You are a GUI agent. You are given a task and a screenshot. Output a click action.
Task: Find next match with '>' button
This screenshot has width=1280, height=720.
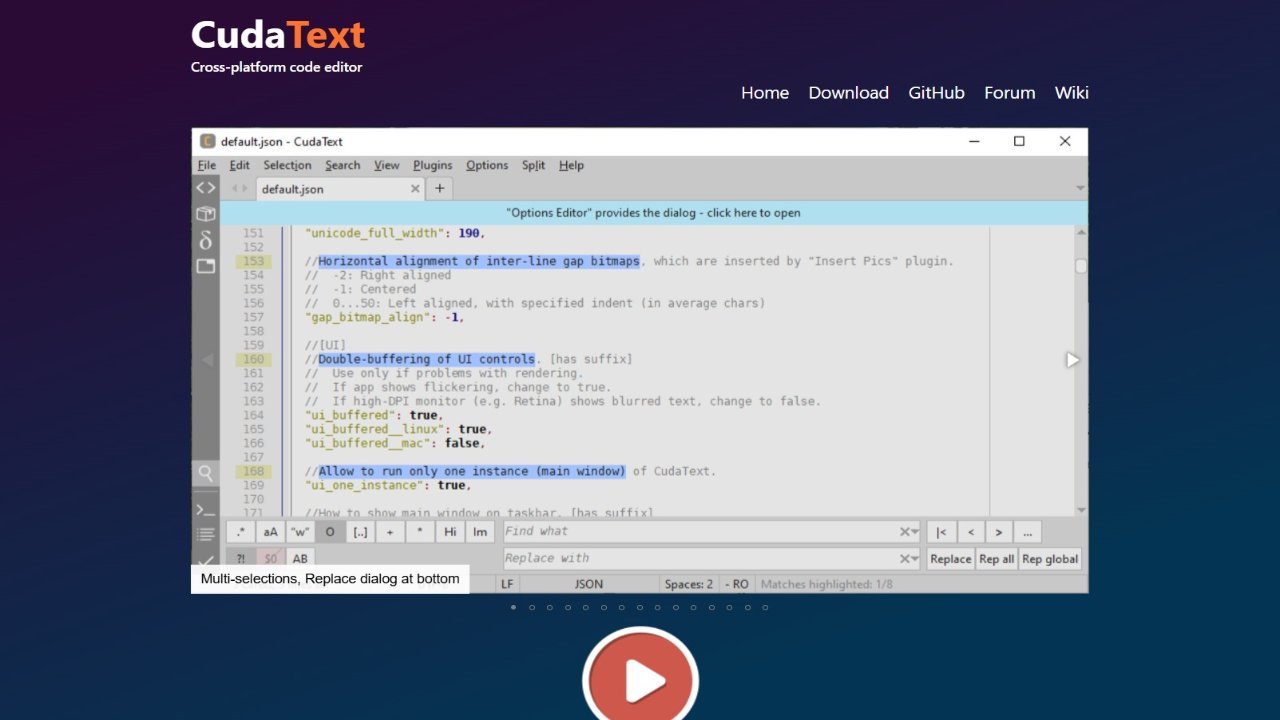(x=998, y=532)
